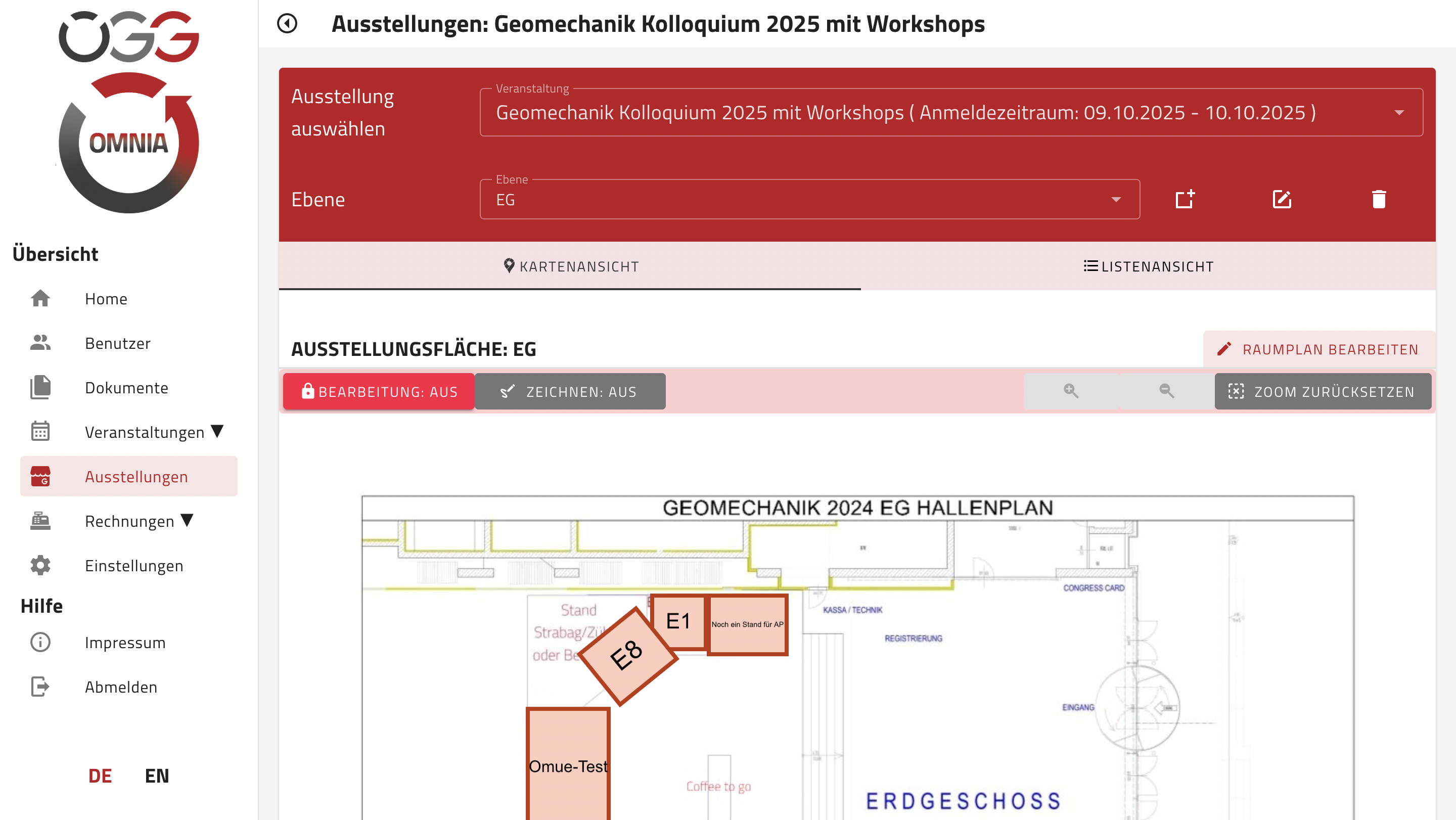Image resolution: width=1456 pixels, height=820 pixels.
Task: Click the back arrow icon beside the title
Action: [x=287, y=24]
